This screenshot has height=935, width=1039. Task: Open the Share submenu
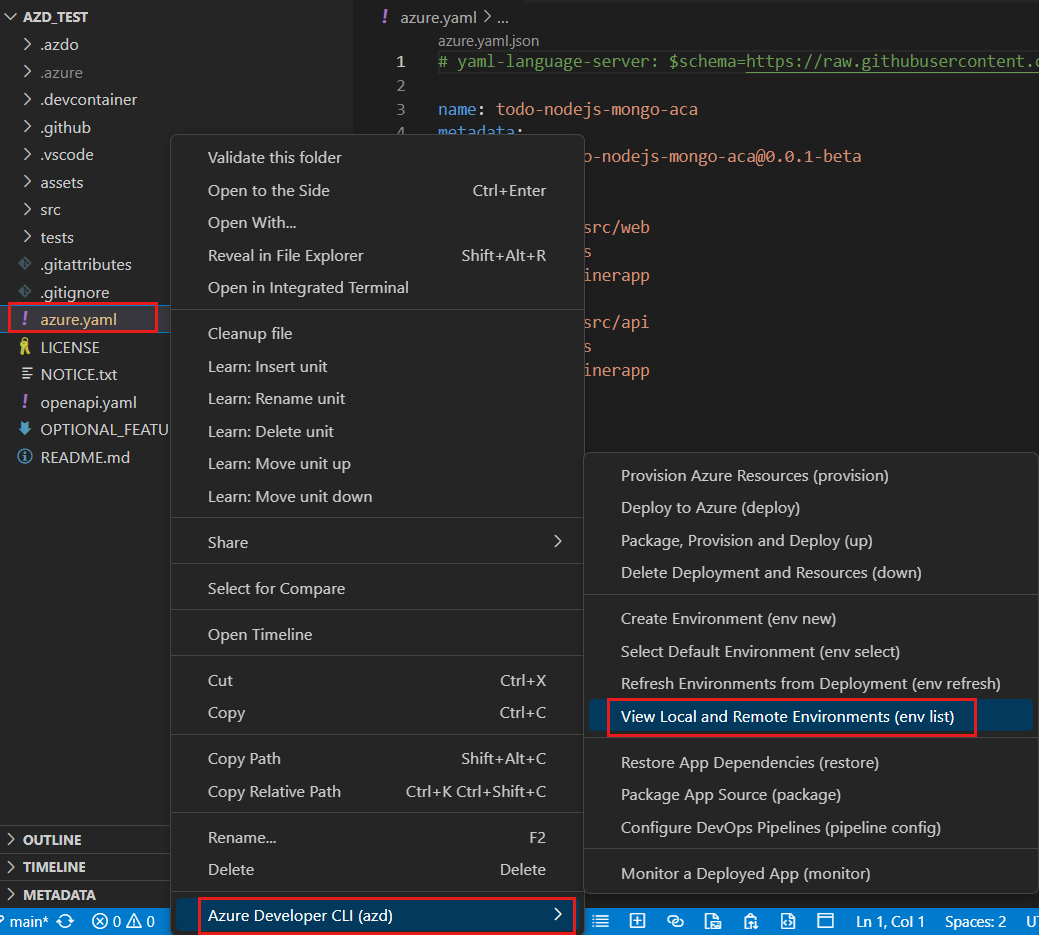[377, 542]
